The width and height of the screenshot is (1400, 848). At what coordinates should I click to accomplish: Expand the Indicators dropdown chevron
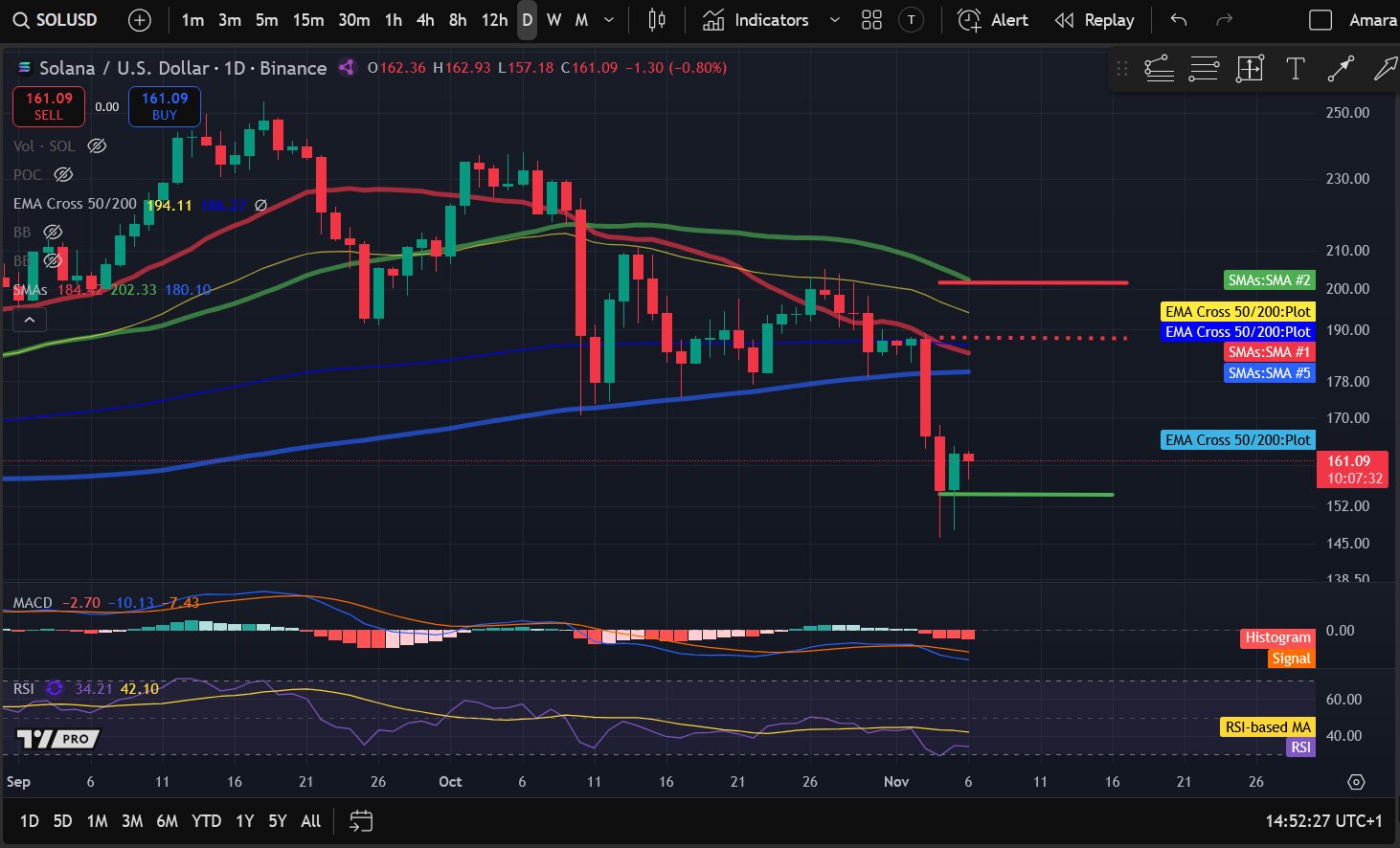pos(833,19)
